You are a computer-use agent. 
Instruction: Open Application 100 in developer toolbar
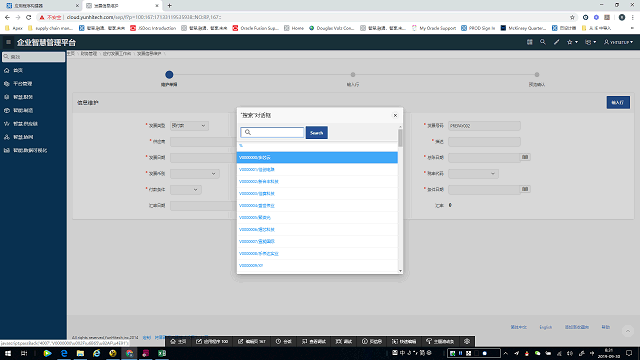(212, 342)
